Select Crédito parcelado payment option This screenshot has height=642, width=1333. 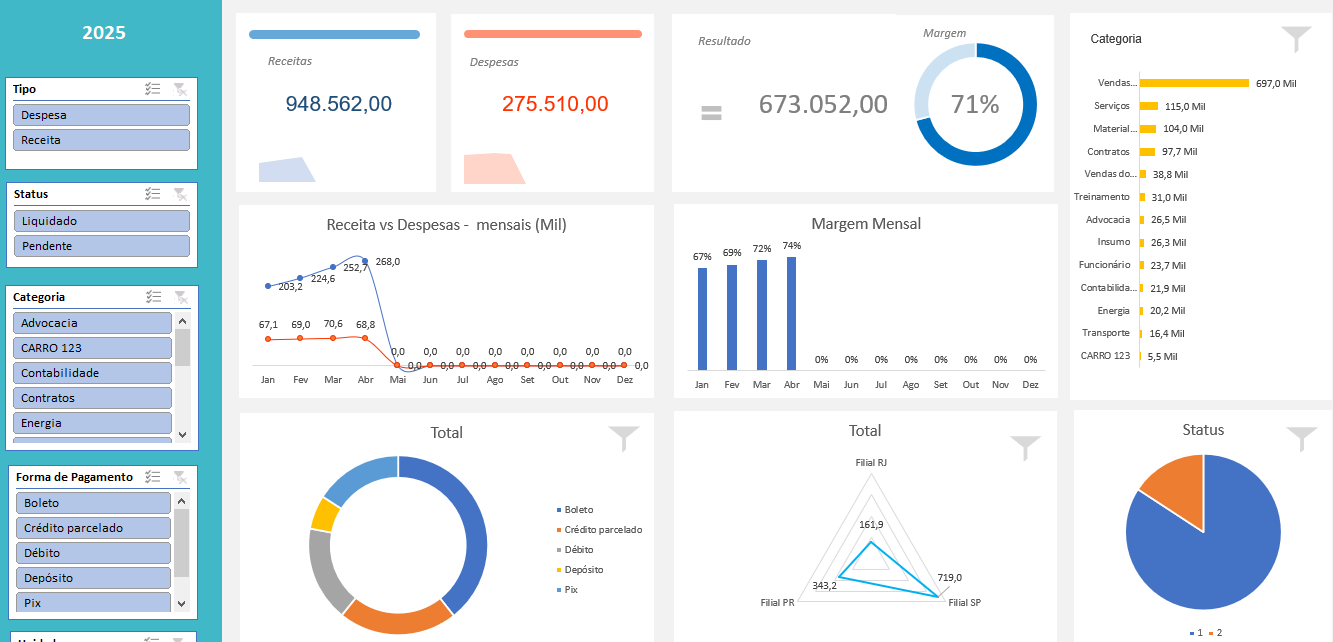93,528
